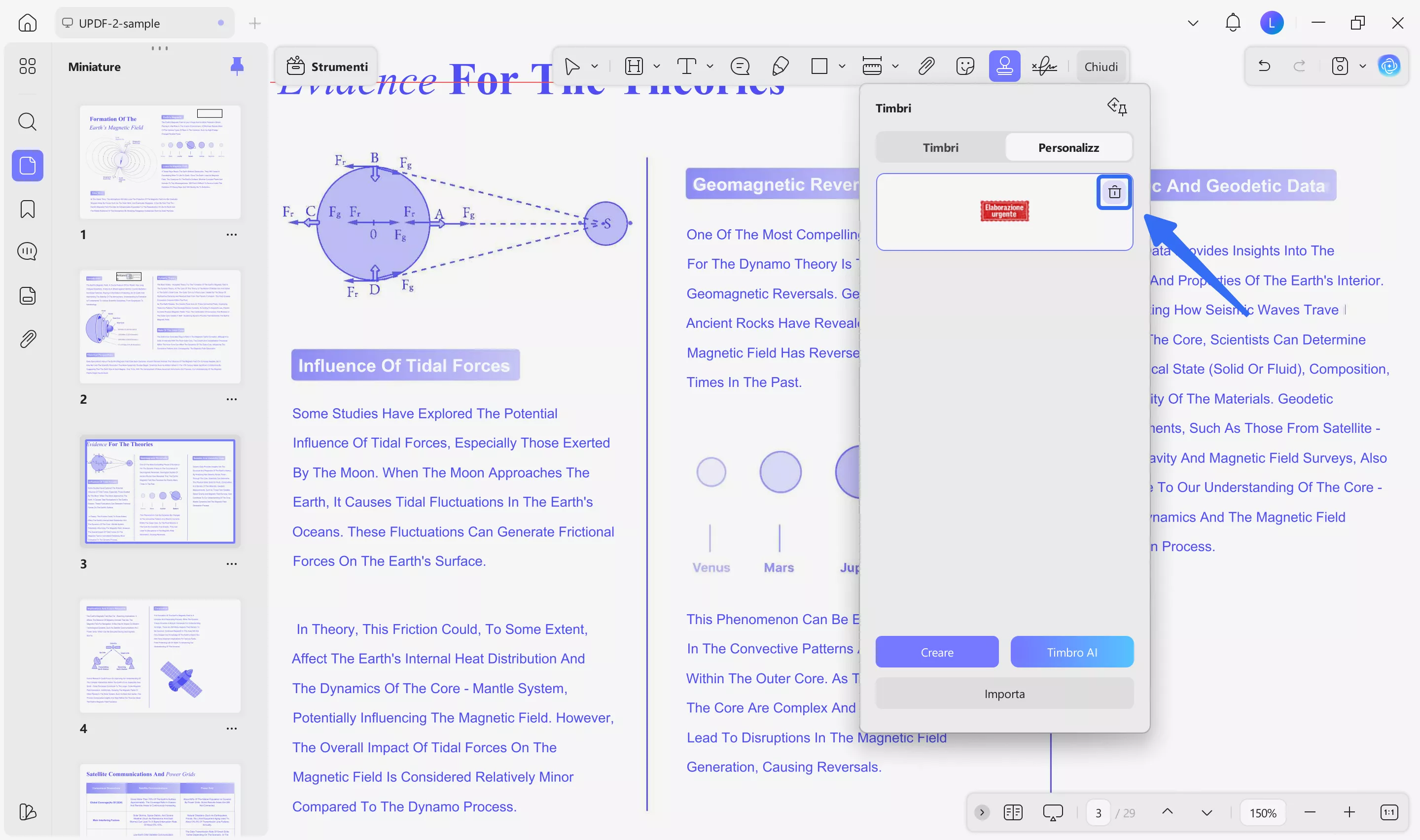The image size is (1420, 840).
Task: Delete the custom Elaborazione urgente stamp
Action: click(1114, 192)
